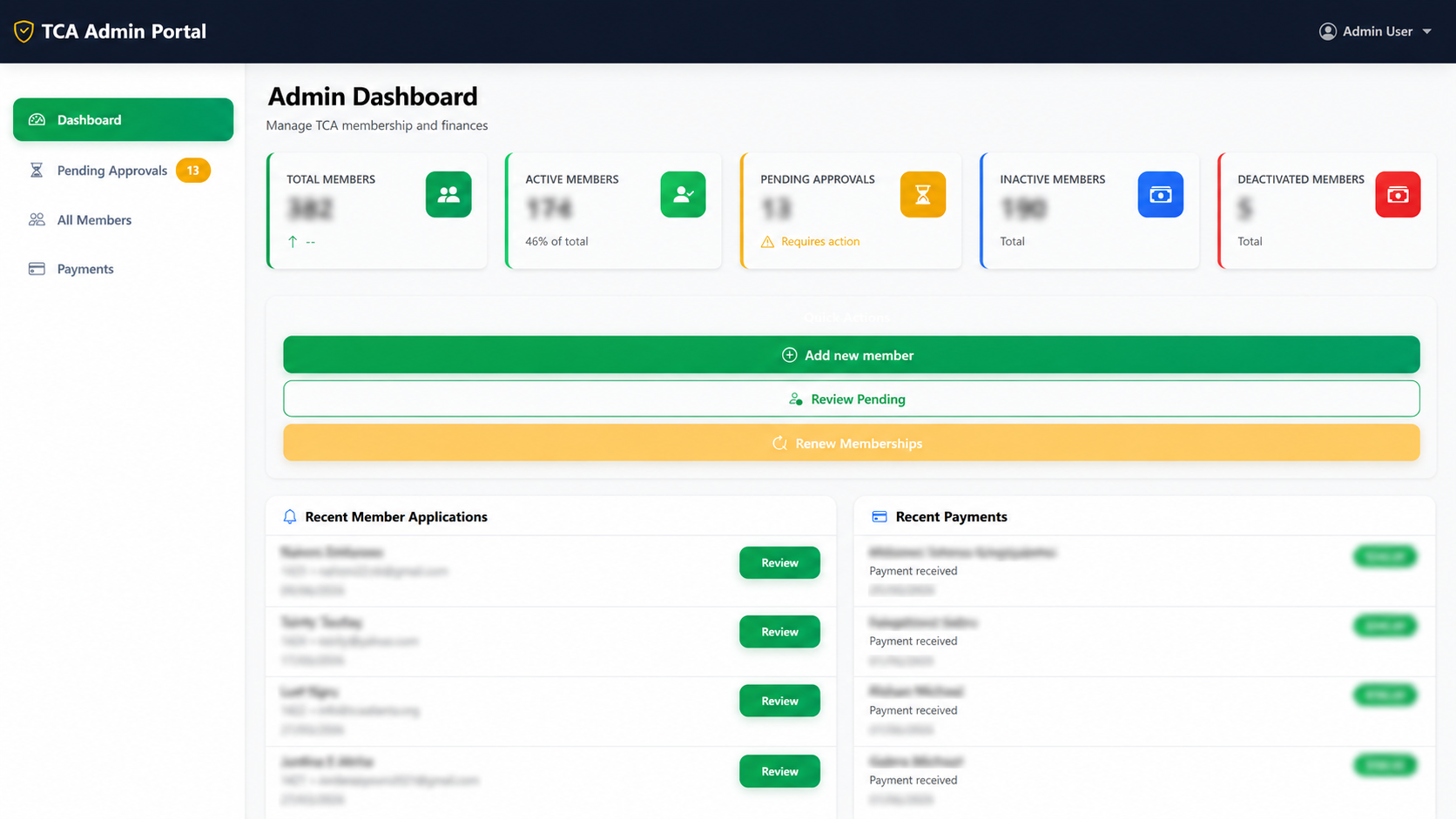Viewport: 1456px width, 819px height.
Task: Click Review for the third application
Action: 779,701
